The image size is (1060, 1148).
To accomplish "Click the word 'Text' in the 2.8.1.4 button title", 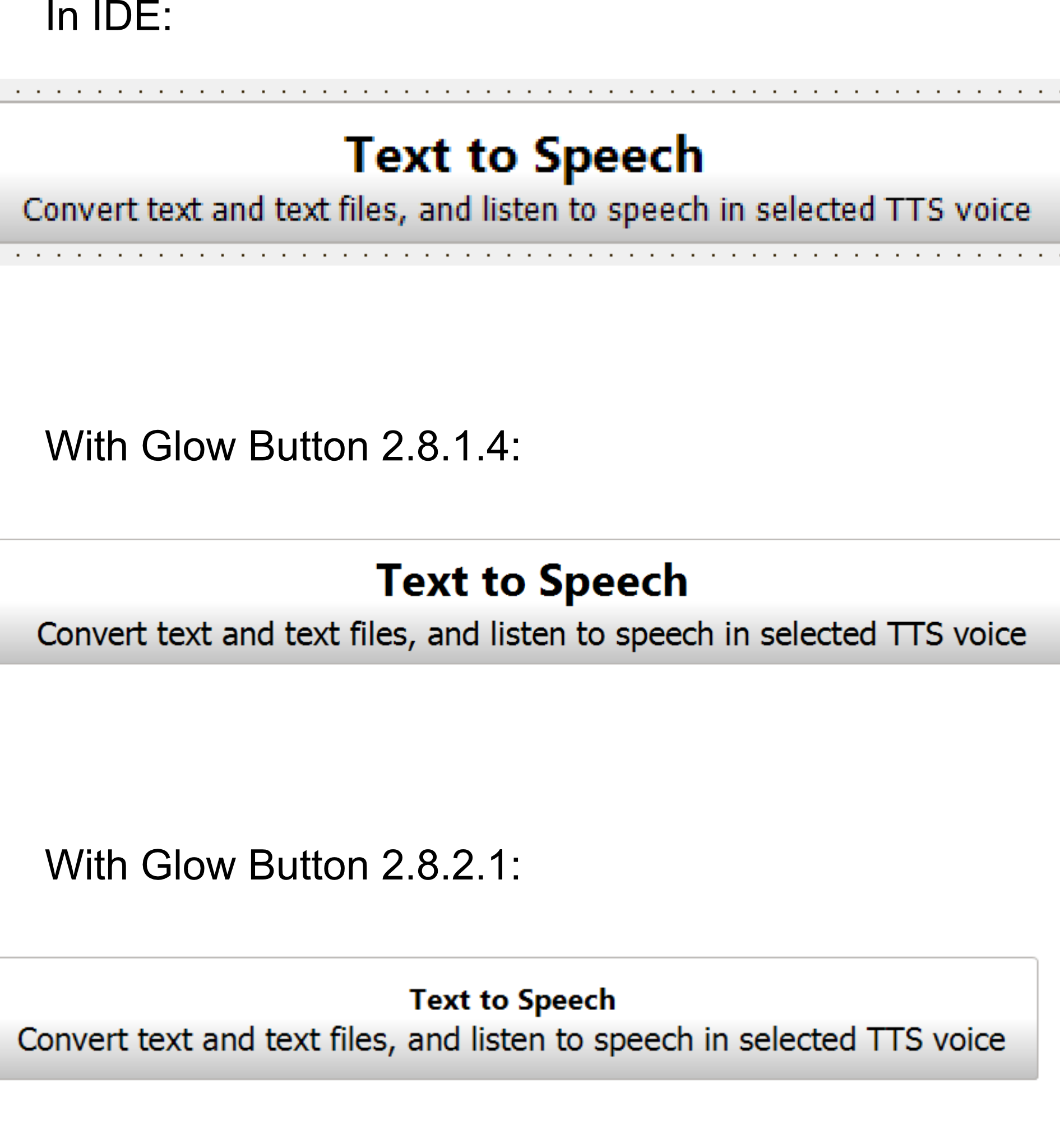I will click(x=423, y=581).
